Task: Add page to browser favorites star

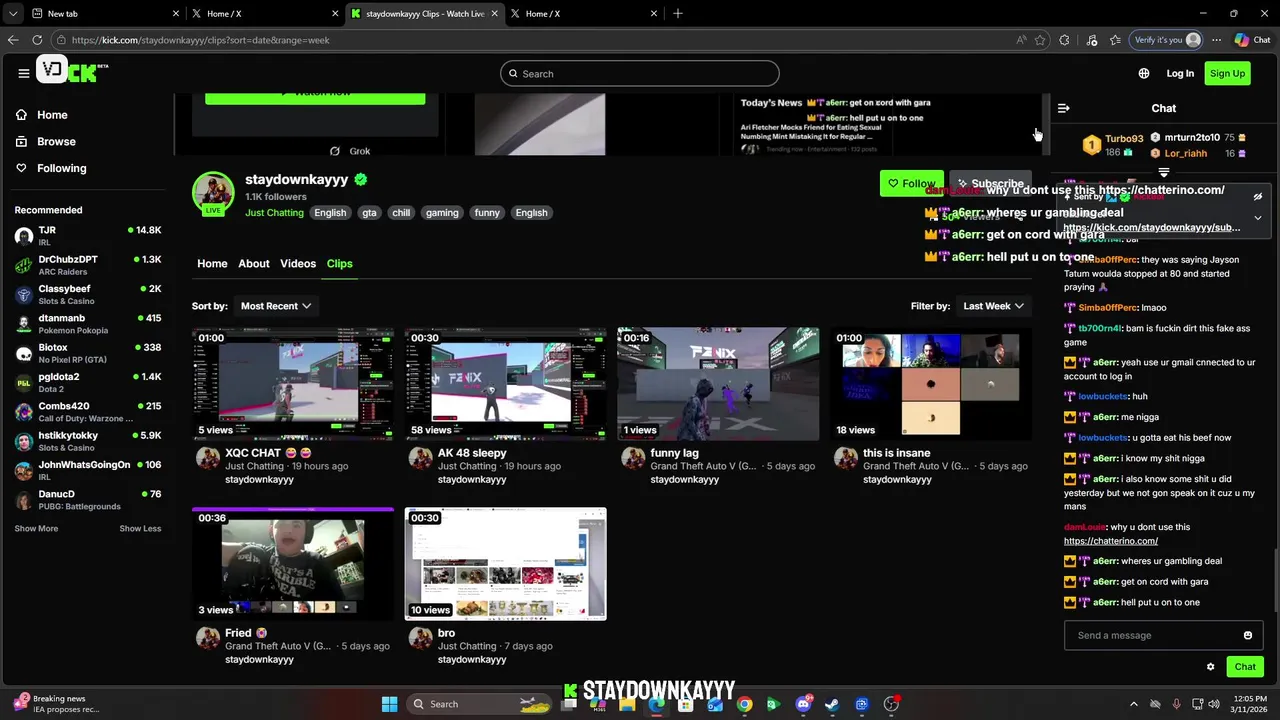Action: pos(1040,40)
